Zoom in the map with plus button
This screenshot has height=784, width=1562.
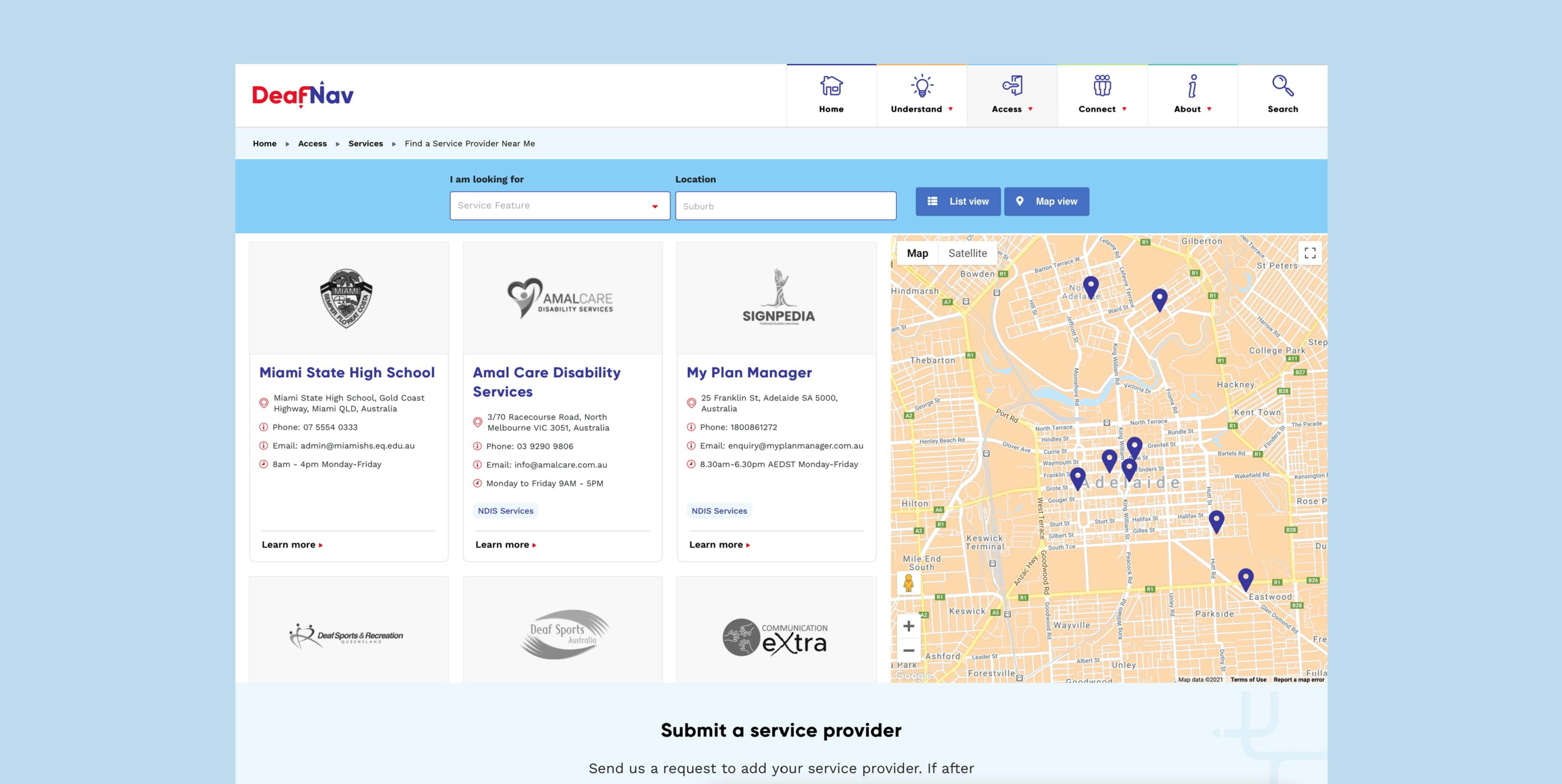coord(908,626)
